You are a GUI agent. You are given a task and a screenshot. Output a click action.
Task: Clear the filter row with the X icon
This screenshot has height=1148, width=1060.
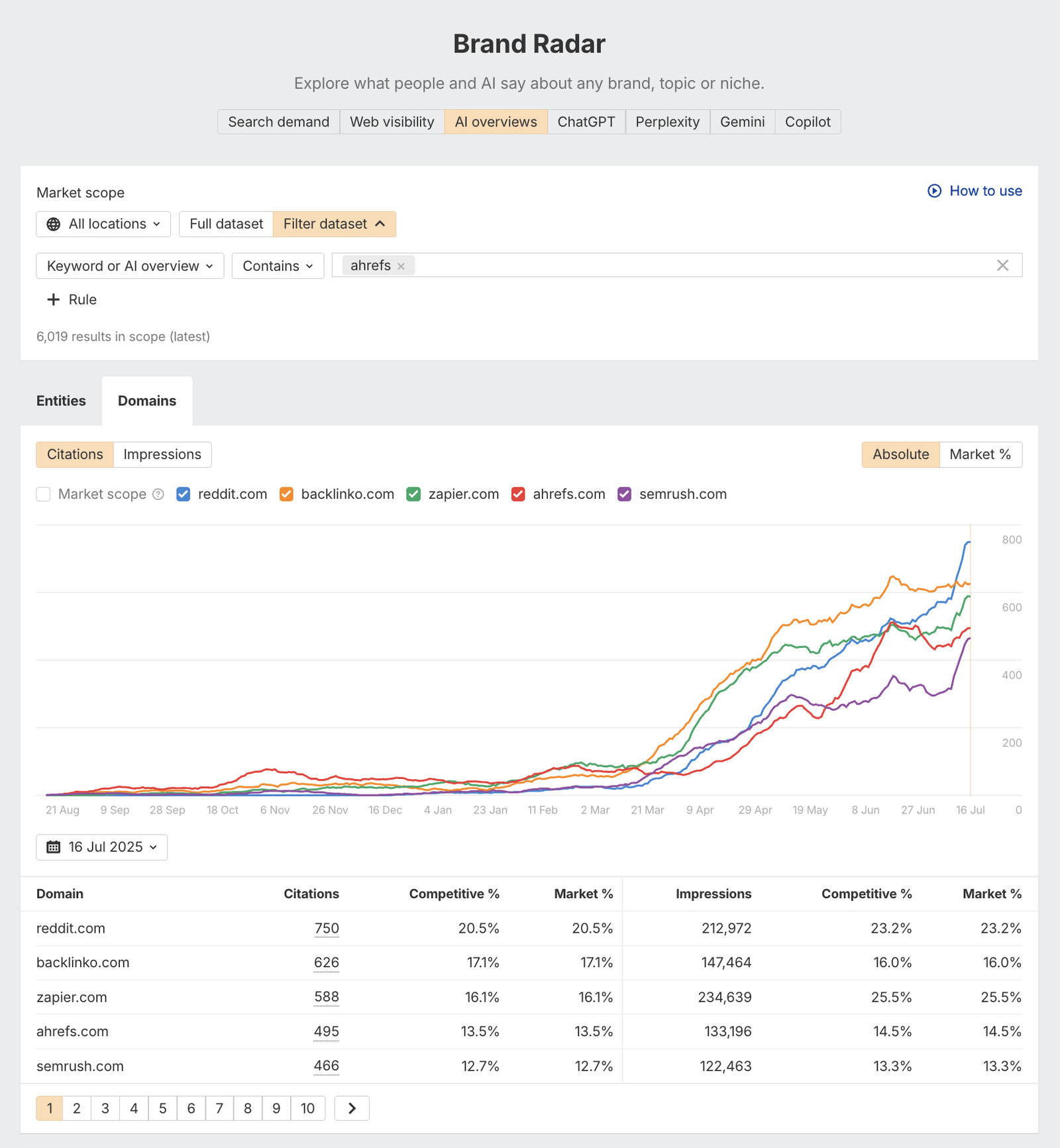coord(1002,265)
